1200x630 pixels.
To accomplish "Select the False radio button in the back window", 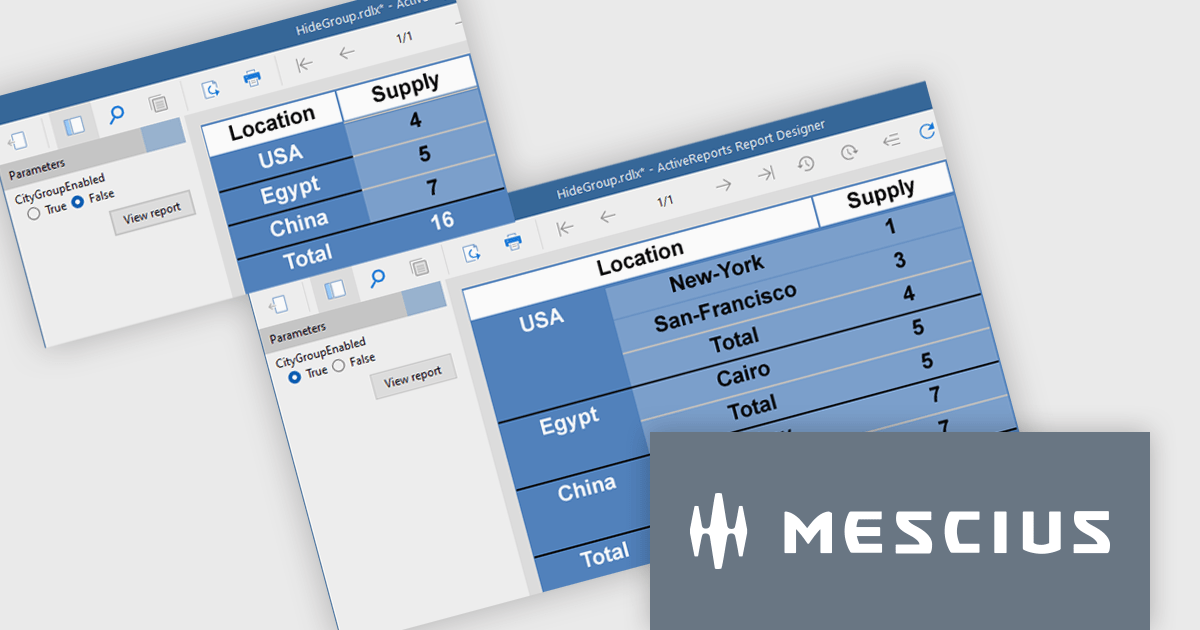I will (77, 201).
